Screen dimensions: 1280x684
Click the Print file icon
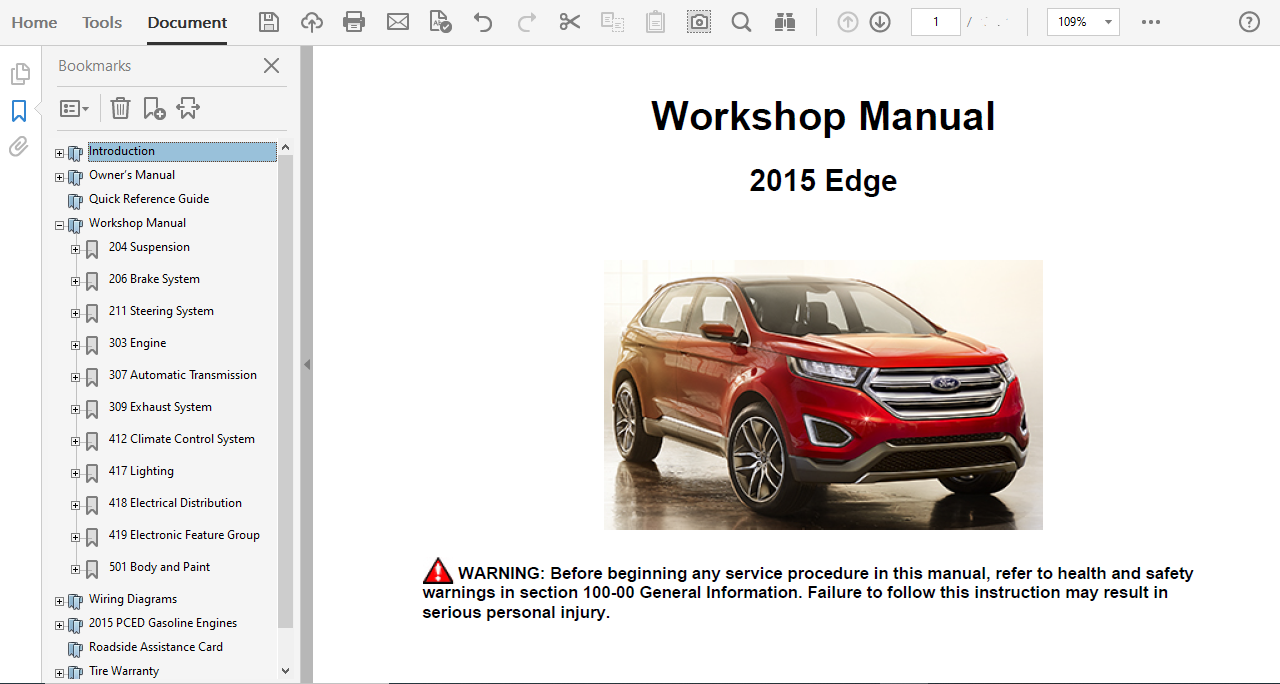click(x=354, y=22)
